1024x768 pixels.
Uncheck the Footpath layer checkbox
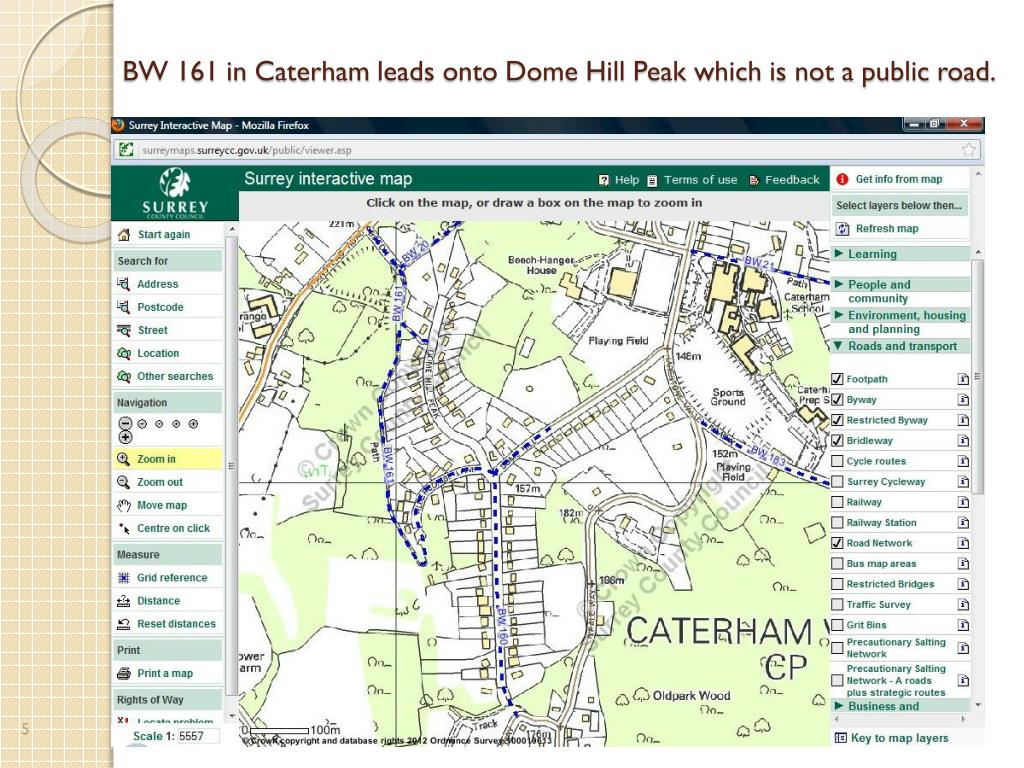point(837,379)
